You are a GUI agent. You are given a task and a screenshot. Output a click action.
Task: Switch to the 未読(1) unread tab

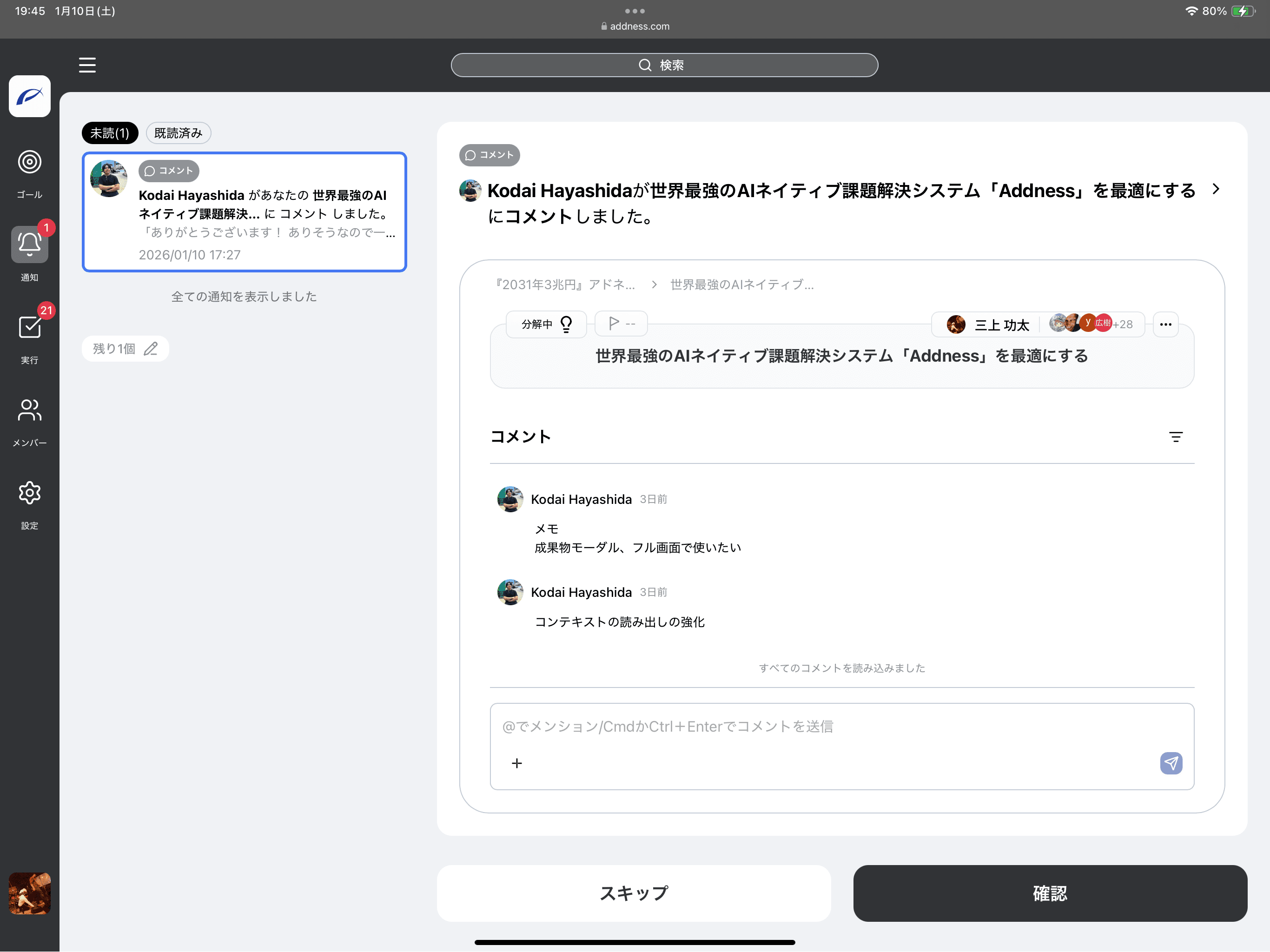tap(110, 133)
